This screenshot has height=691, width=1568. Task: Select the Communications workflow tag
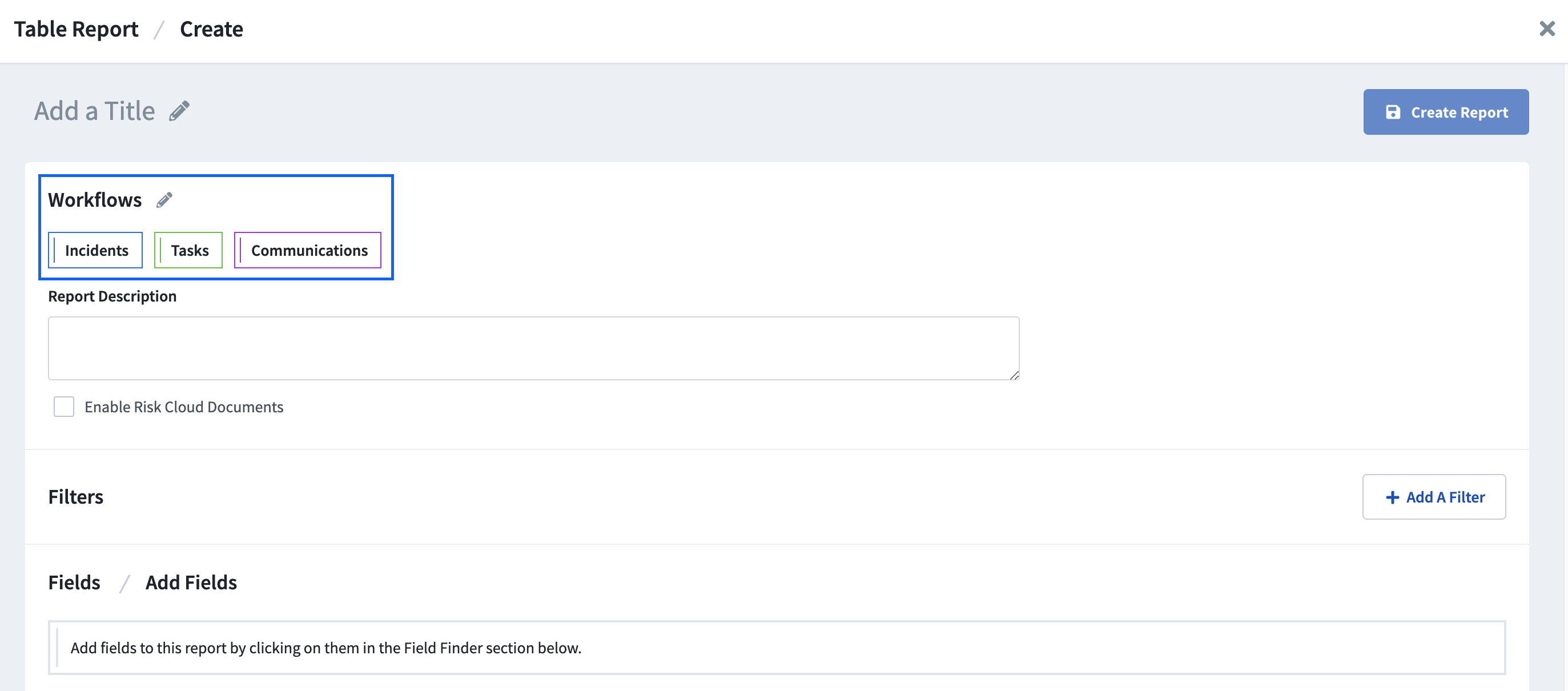click(308, 250)
